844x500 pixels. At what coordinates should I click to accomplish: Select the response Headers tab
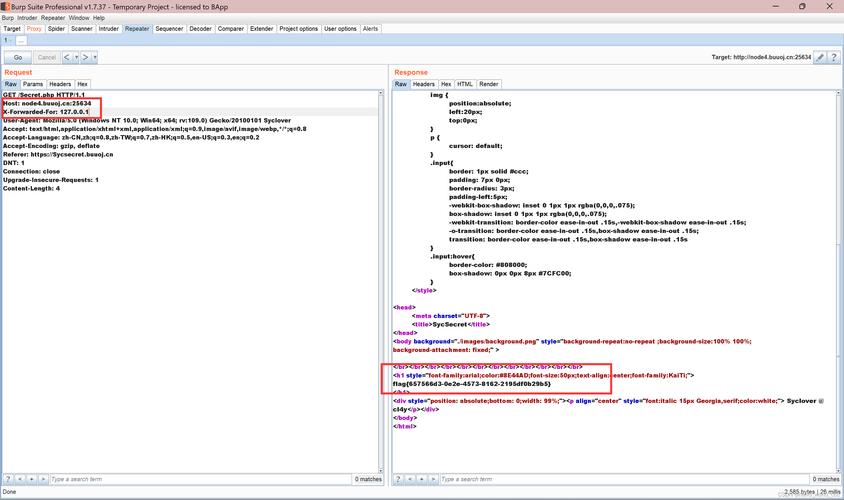(424, 84)
